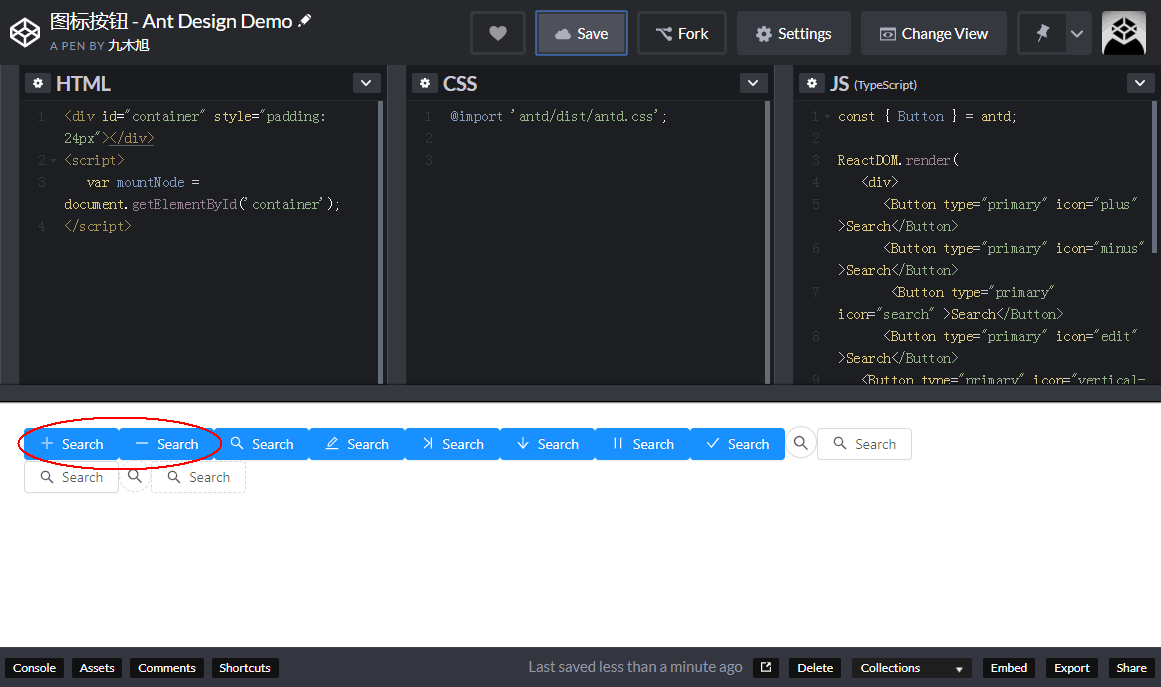Love this pen with heart button
This screenshot has width=1161, height=687.
(498, 33)
